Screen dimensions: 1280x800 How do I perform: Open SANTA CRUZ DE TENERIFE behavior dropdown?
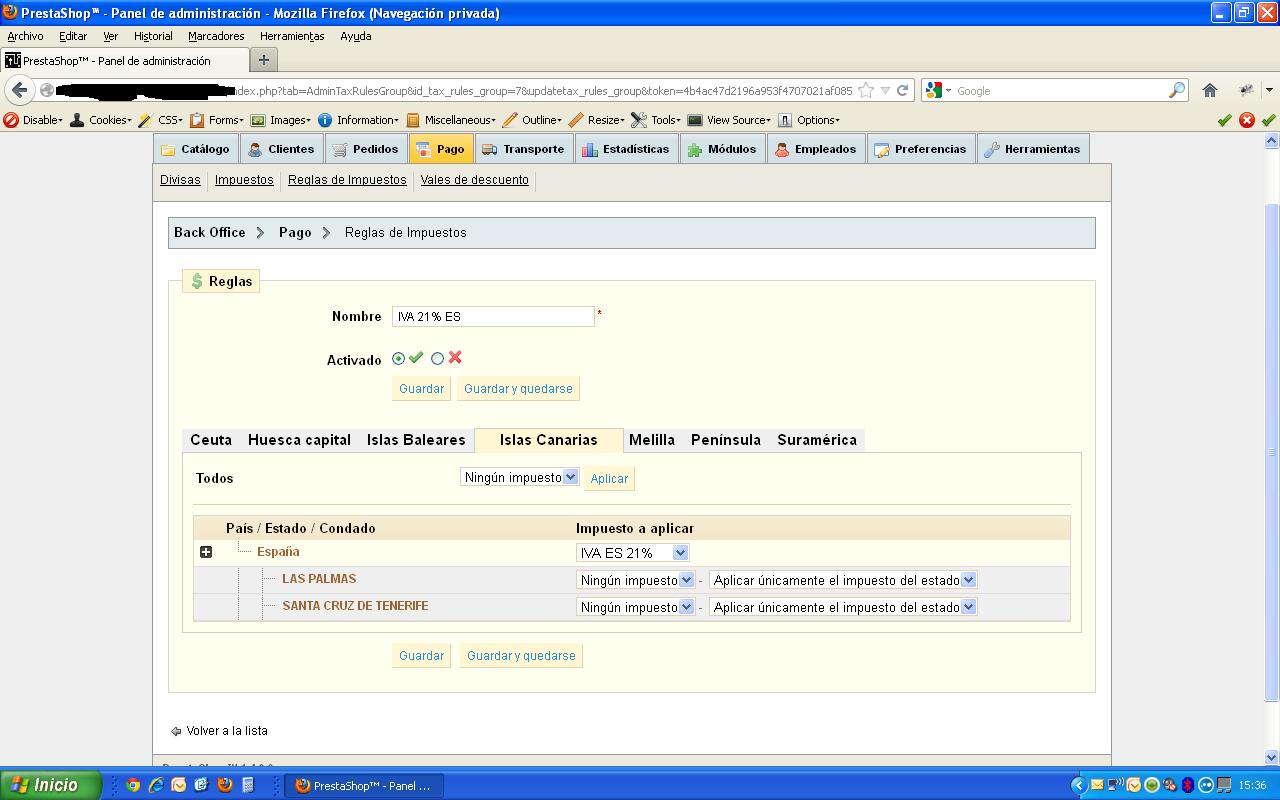843,607
